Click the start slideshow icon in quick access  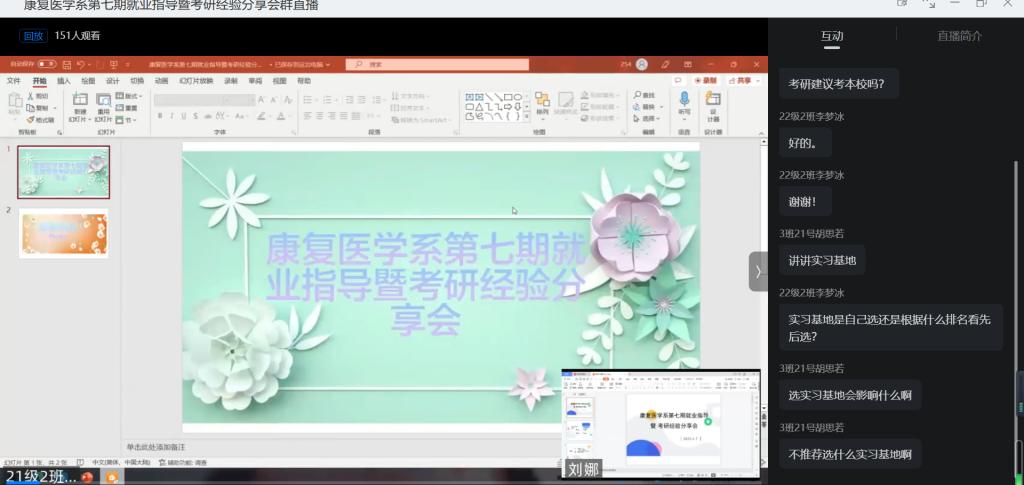click(114, 65)
